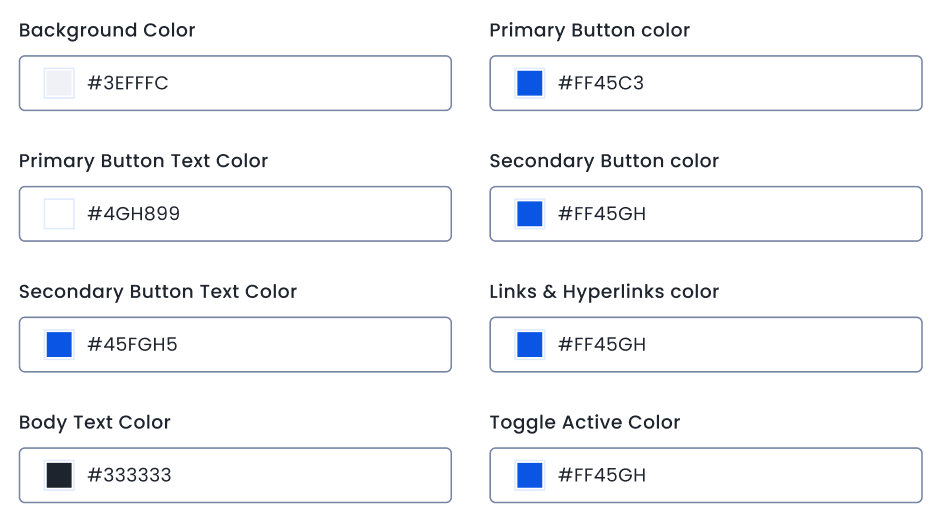Click the Secondary Button Text Color swatch
The height and width of the screenshot is (522, 936).
[59, 345]
